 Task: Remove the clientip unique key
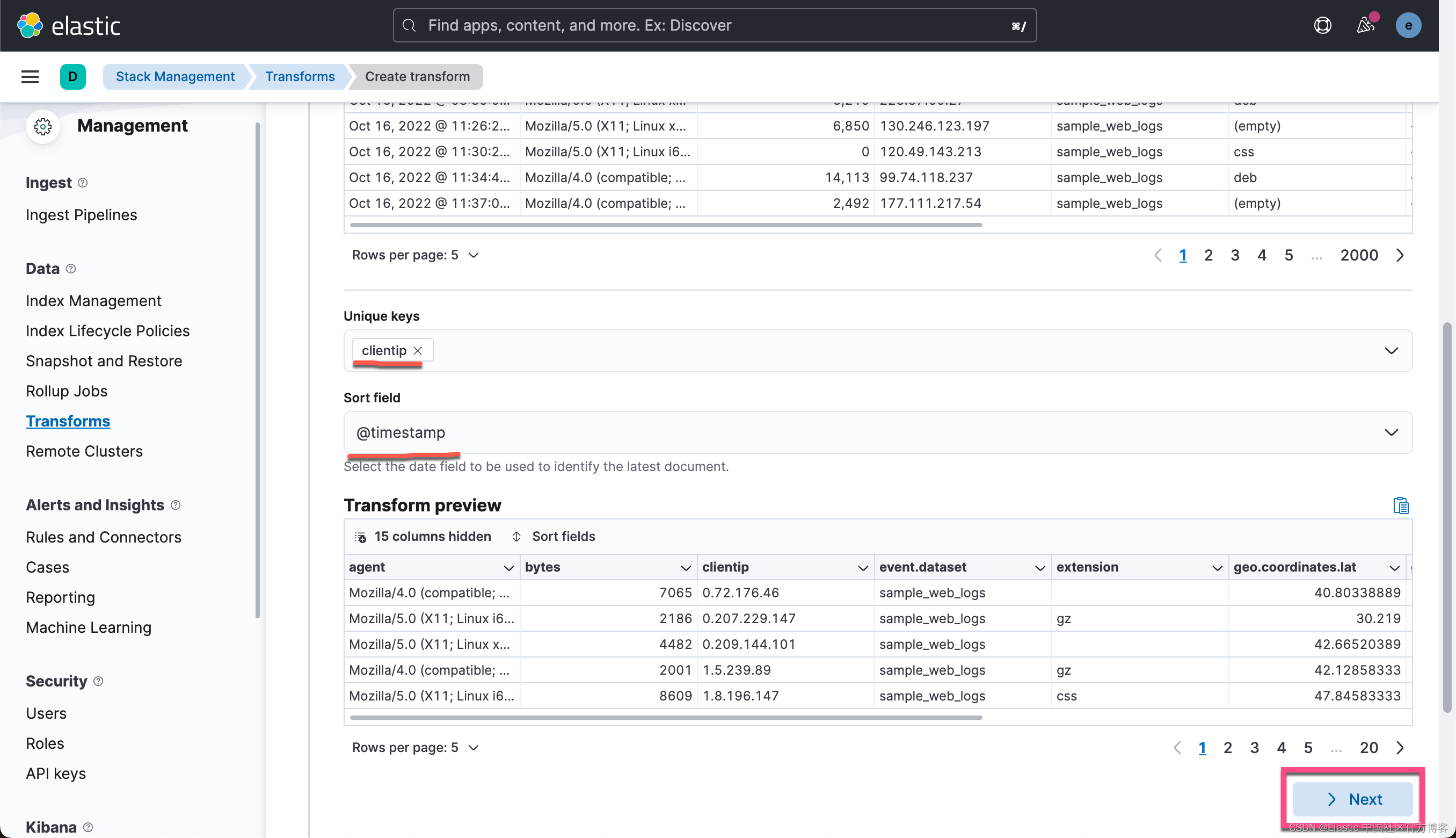(x=418, y=350)
